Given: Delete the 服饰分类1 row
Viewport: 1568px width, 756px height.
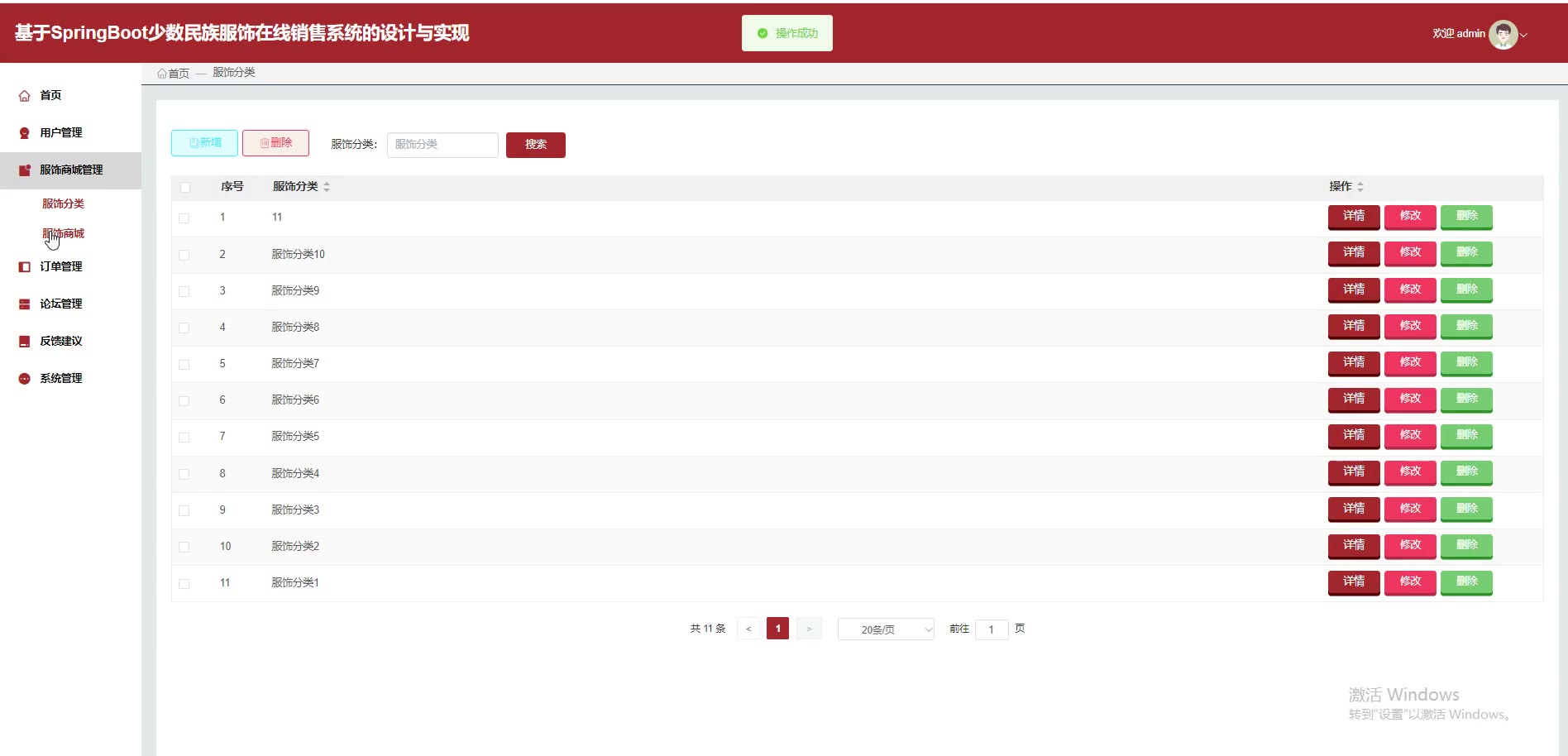Looking at the screenshot, I should [1466, 581].
